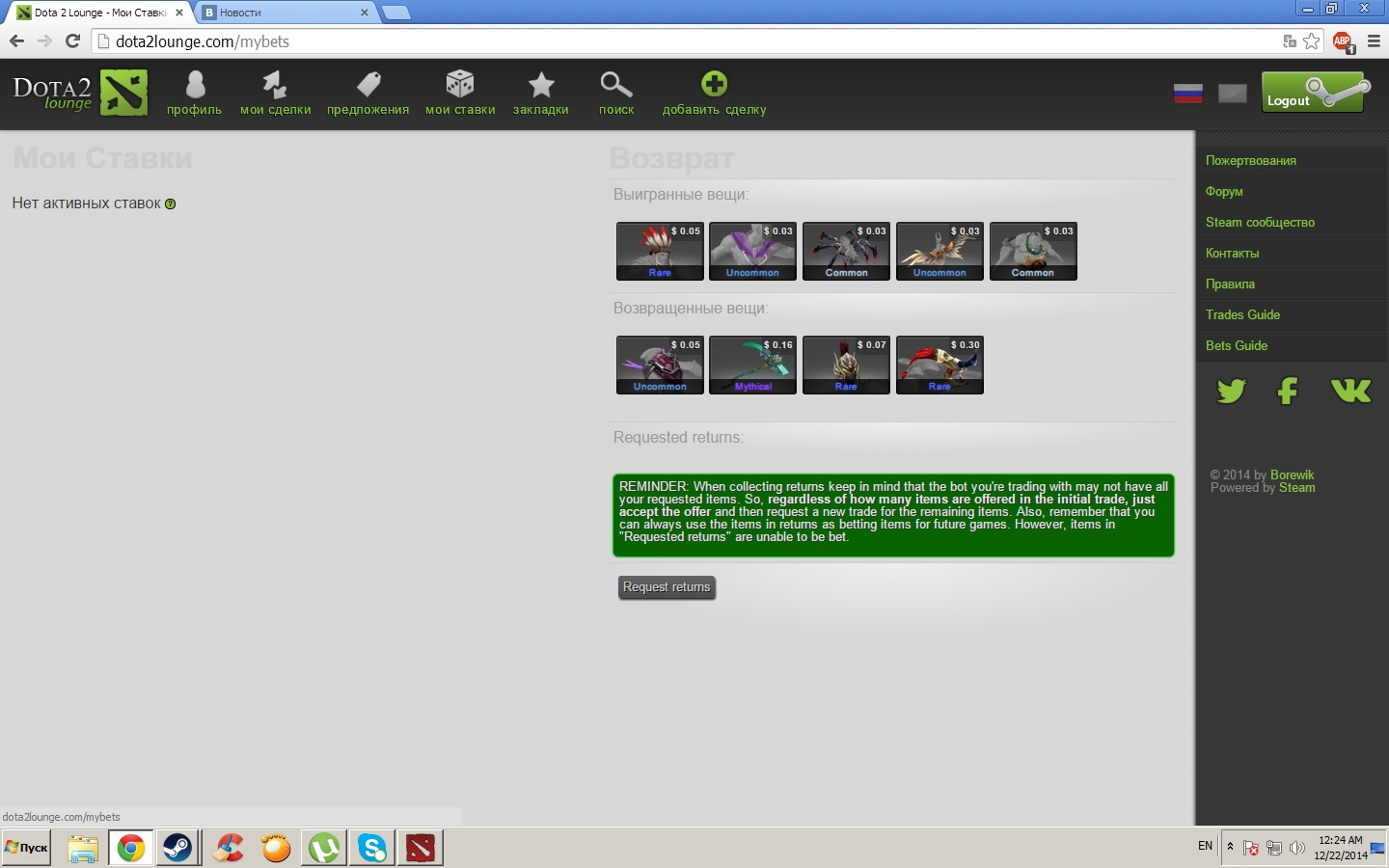Open Dota 2 from the taskbar
The width and height of the screenshot is (1389, 868).
coord(421,849)
